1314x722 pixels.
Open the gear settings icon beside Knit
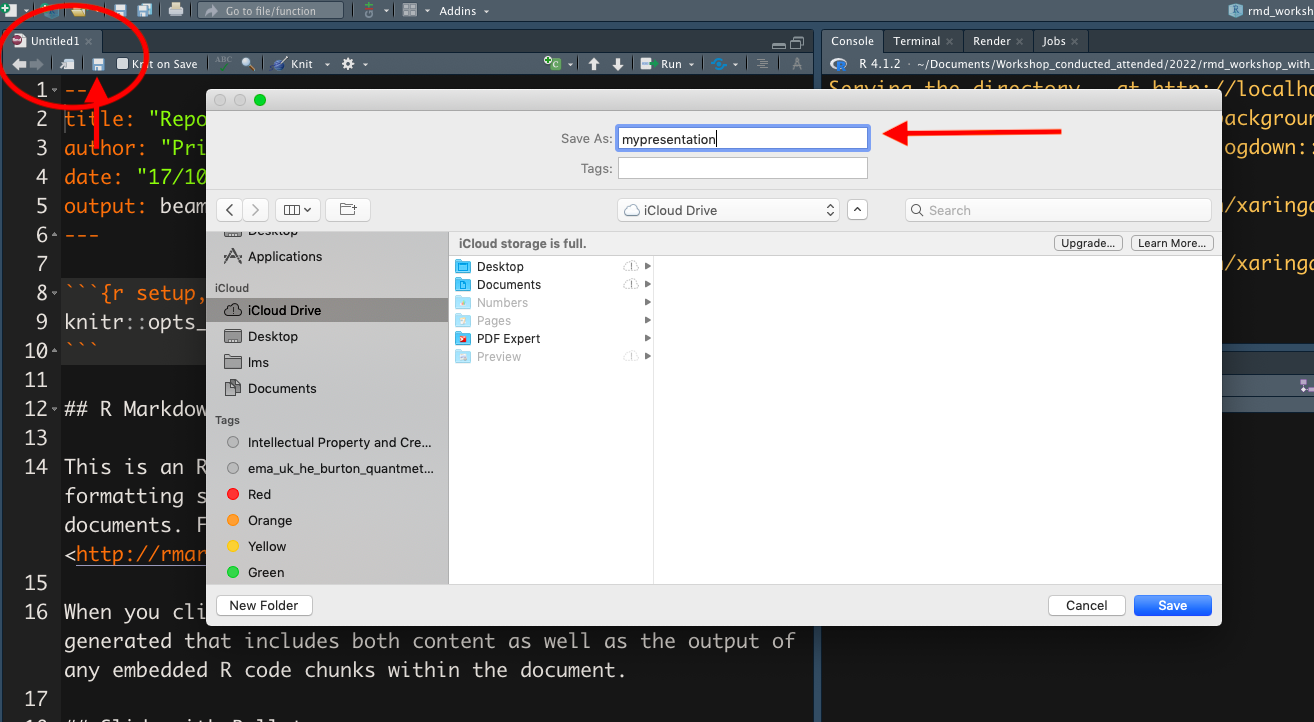tap(348, 64)
